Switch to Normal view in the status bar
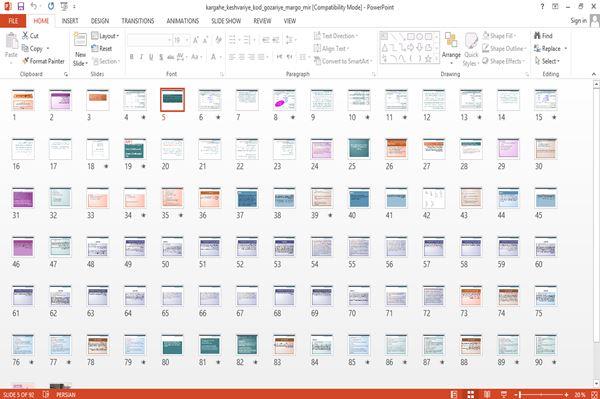This screenshot has width=600, height=399. (x=454, y=394)
